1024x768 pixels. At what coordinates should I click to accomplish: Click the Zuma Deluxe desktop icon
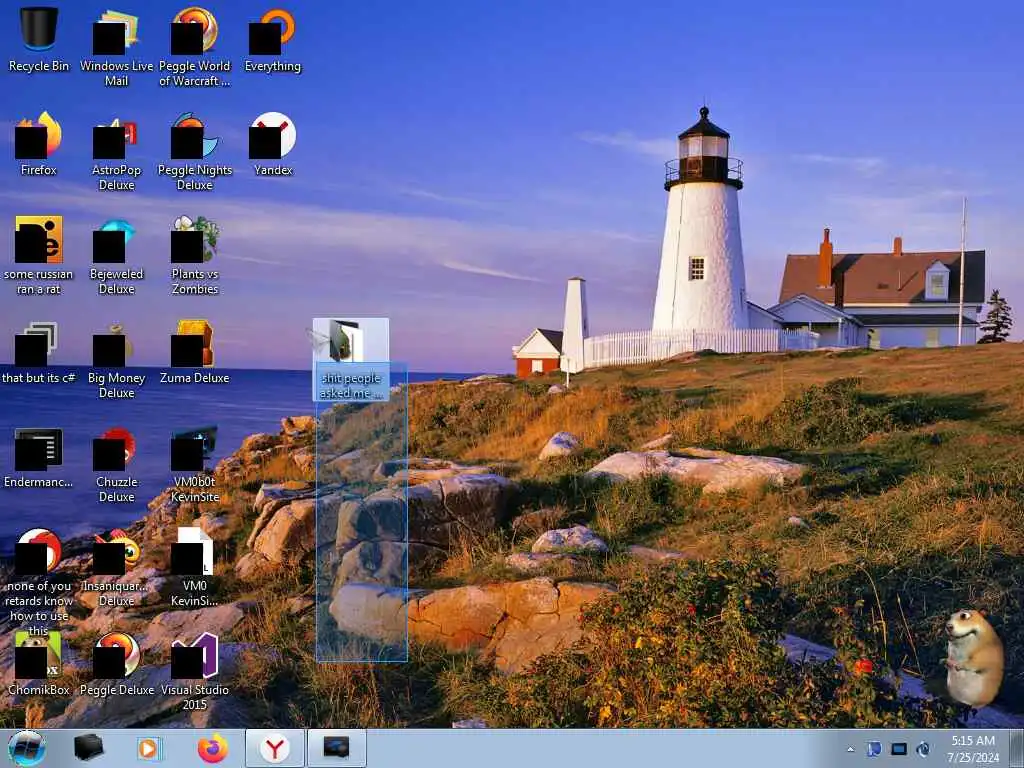(x=195, y=351)
